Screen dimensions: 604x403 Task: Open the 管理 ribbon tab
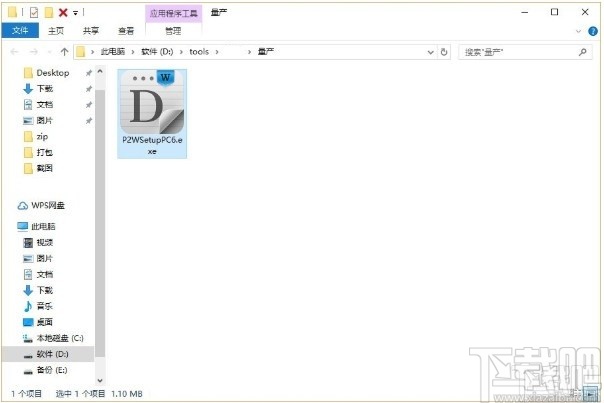(173, 31)
